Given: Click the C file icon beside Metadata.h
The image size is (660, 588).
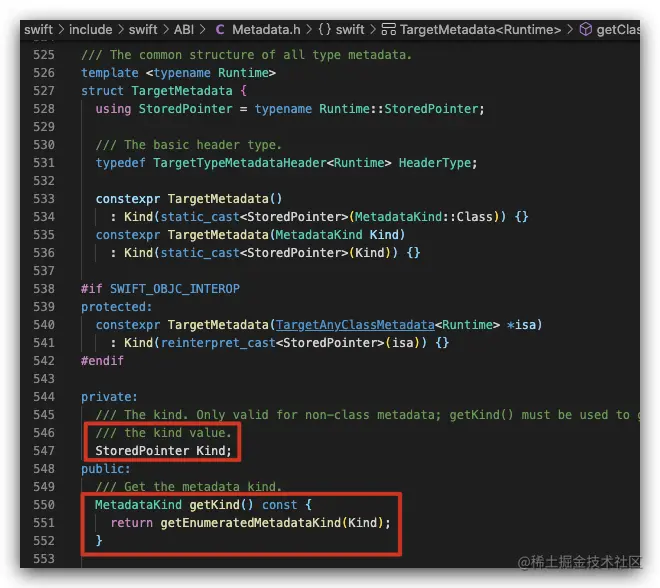Looking at the screenshot, I should pos(220,29).
